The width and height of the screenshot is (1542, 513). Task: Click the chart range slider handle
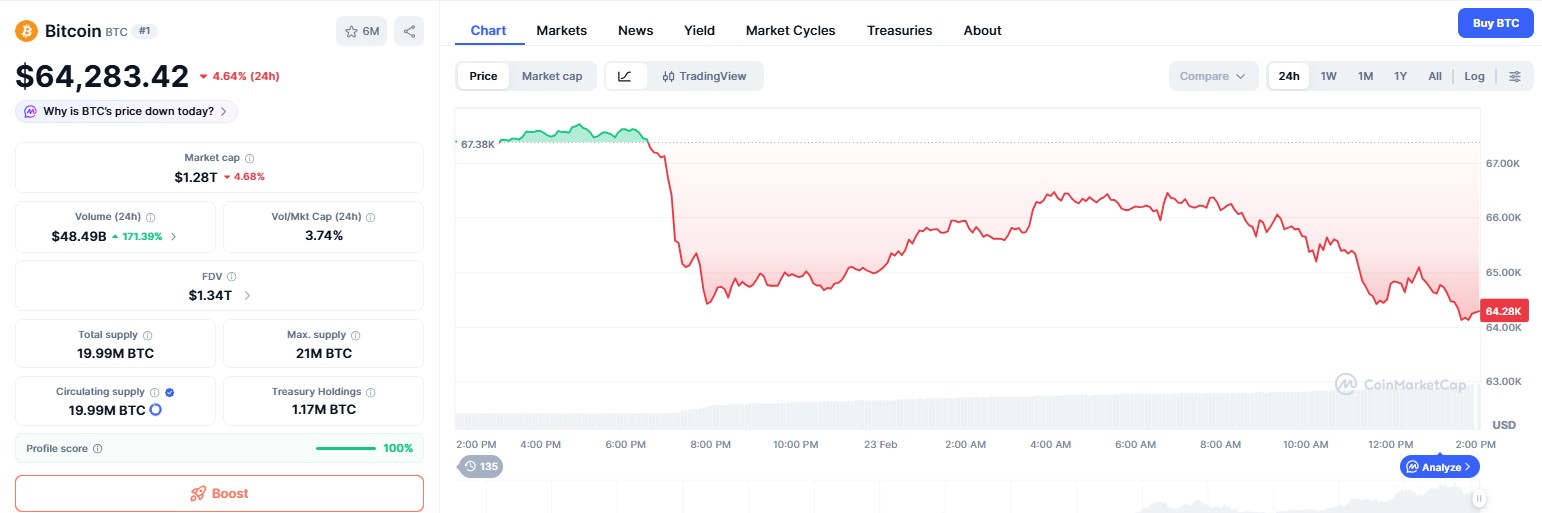point(1479,498)
